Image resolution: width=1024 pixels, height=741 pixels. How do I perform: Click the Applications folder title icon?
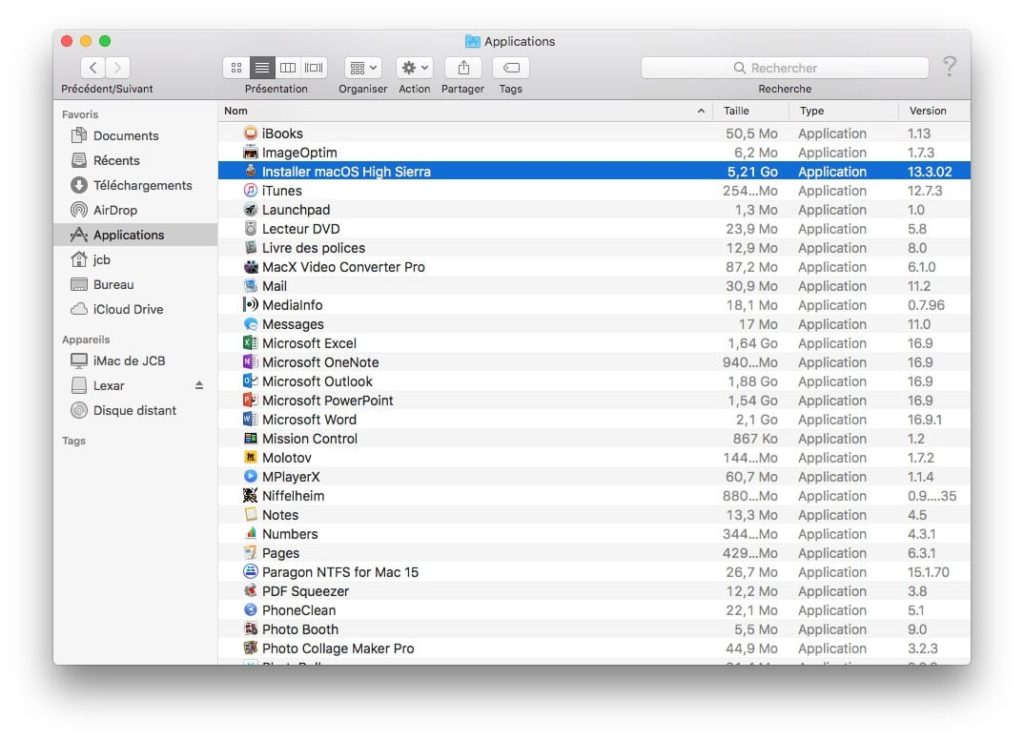click(x=472, y=41)
